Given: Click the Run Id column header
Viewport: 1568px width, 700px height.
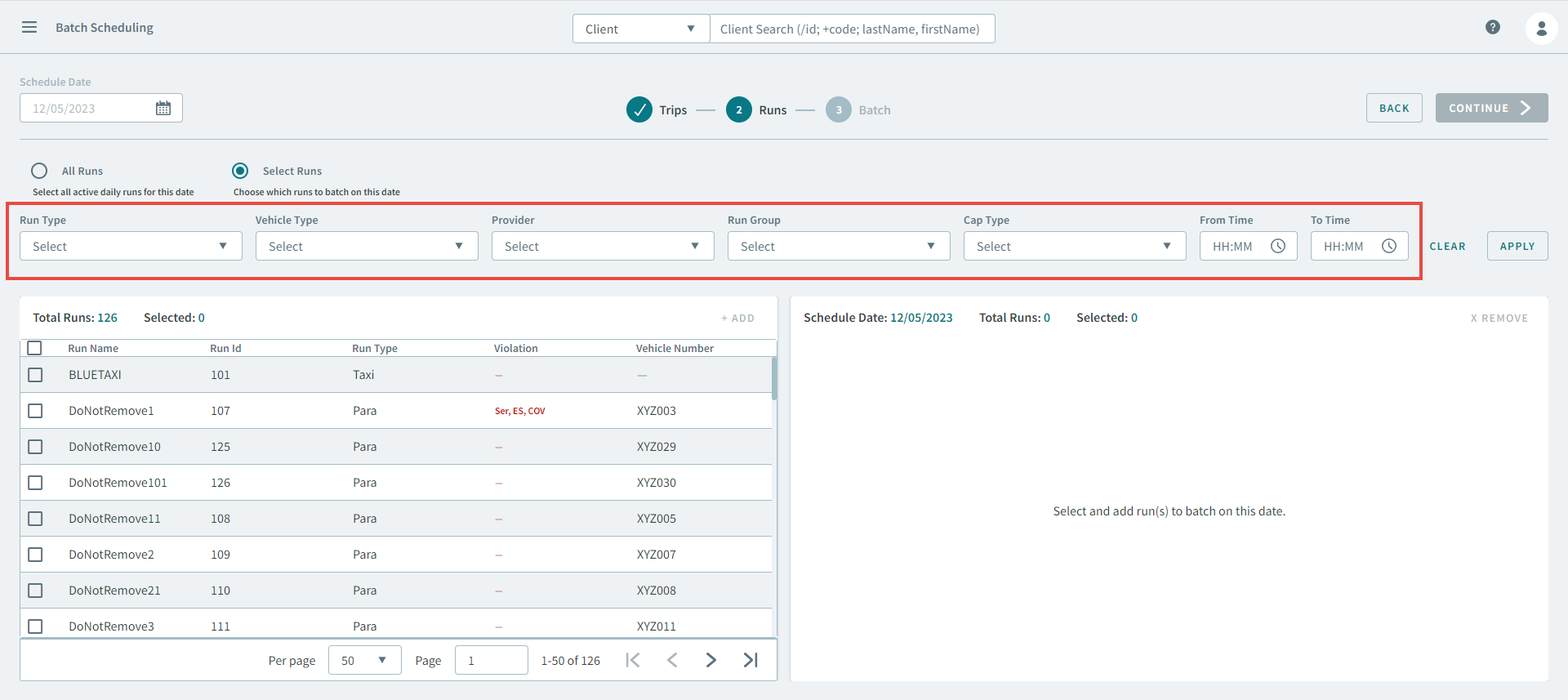Looking at the screenshot, I should click(225, 348).
